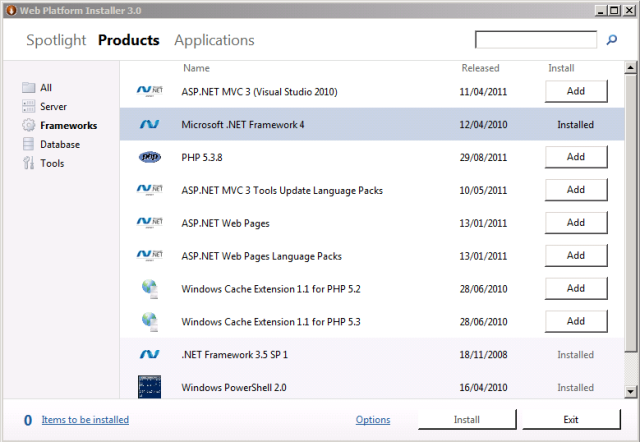Click the Tools category icon in sidebar
Screen dimensions: 640x442
29,163
